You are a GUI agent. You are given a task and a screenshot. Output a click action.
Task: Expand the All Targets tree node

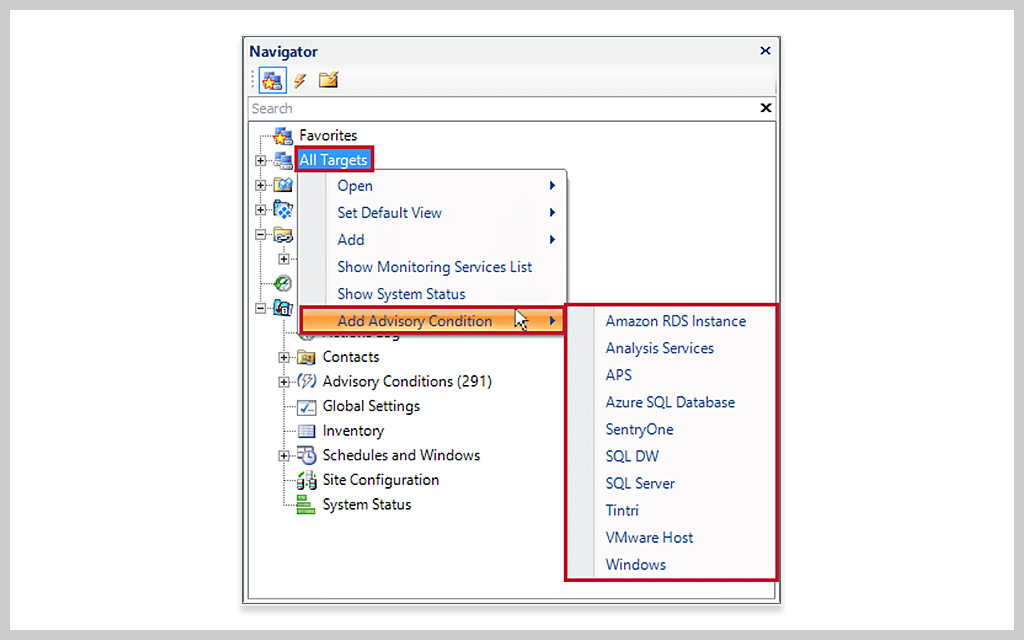(262, 159)
